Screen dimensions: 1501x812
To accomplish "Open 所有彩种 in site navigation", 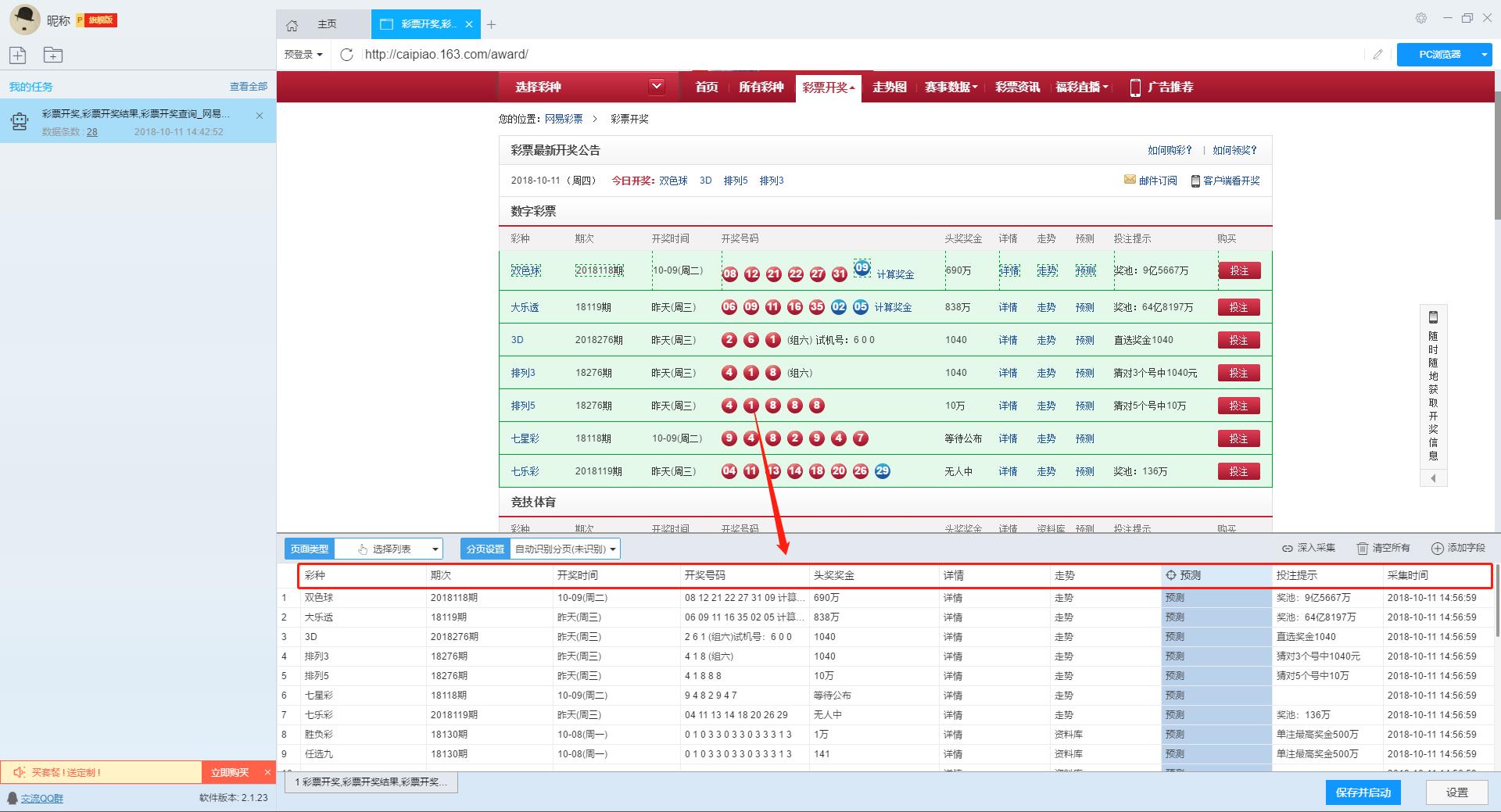I will (x=761, y=88).
